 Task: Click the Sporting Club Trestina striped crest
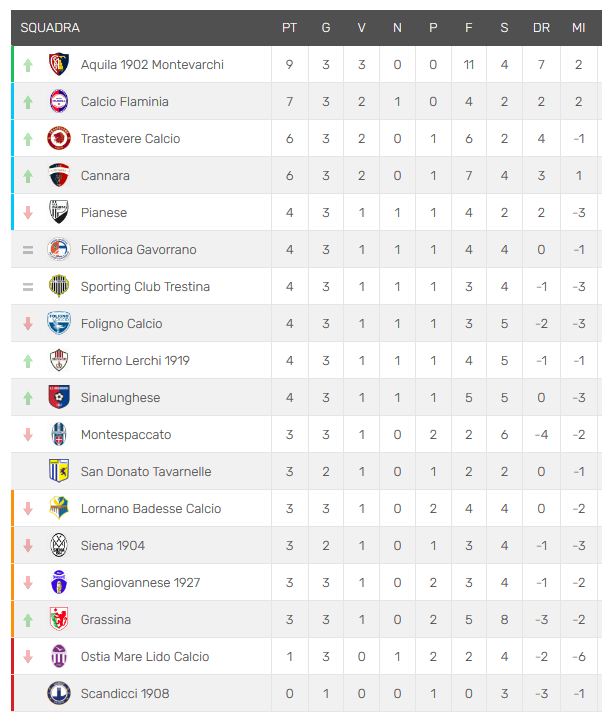click(x=59, y=286)
